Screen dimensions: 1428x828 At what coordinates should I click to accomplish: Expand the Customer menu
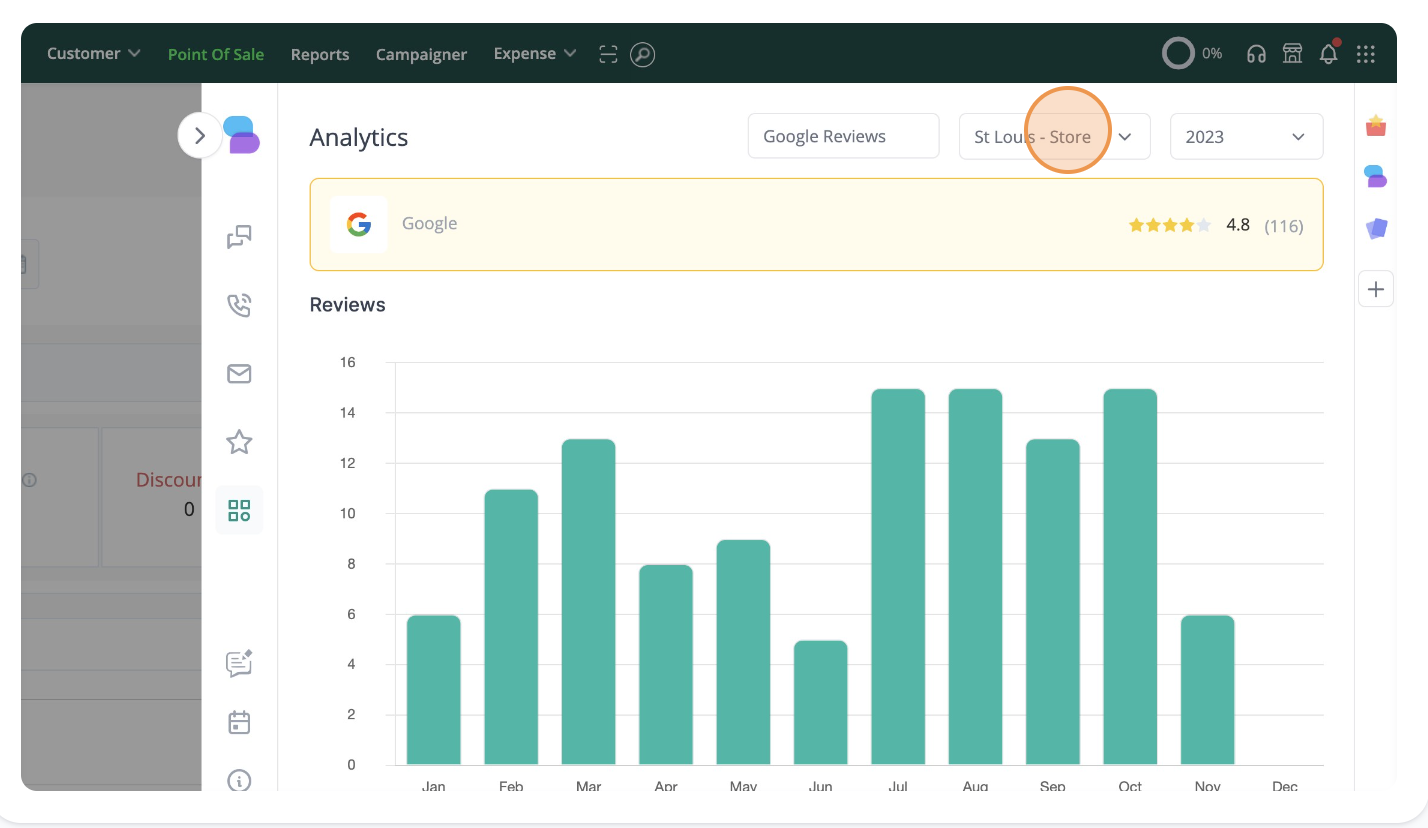[93, 54]
